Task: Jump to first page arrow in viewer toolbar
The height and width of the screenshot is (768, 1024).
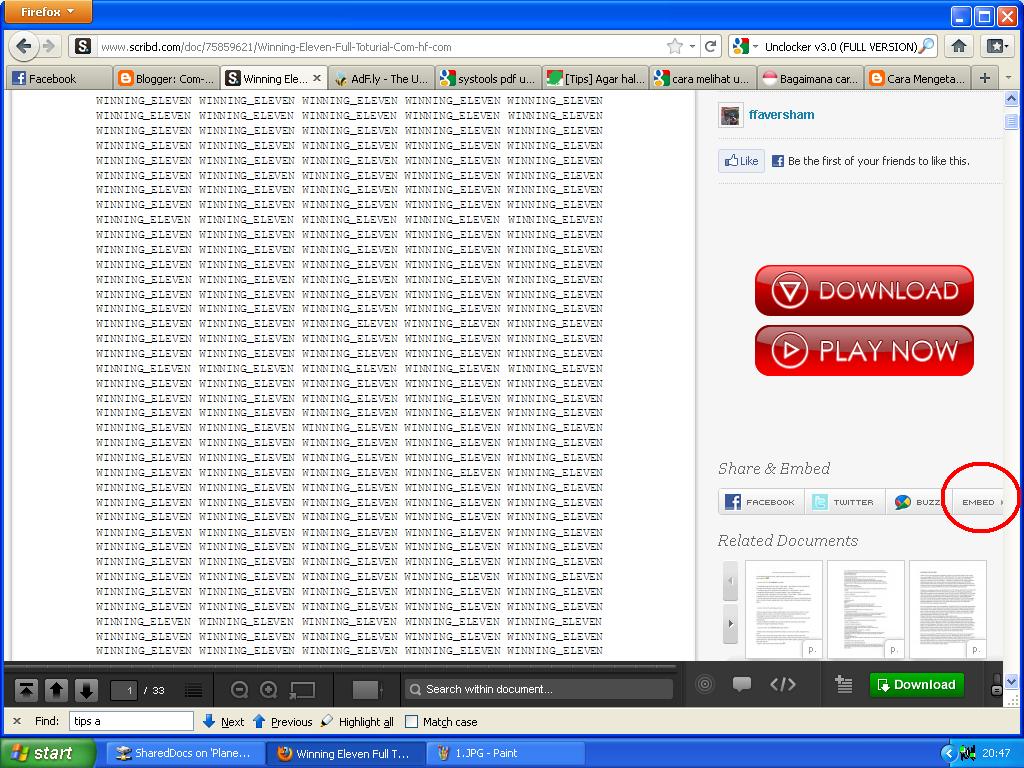Action: tap(26, 690)
